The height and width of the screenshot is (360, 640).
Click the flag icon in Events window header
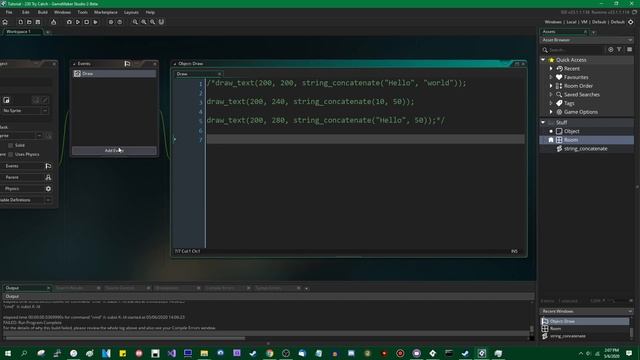pyautogui.click(x=127, y=64)
